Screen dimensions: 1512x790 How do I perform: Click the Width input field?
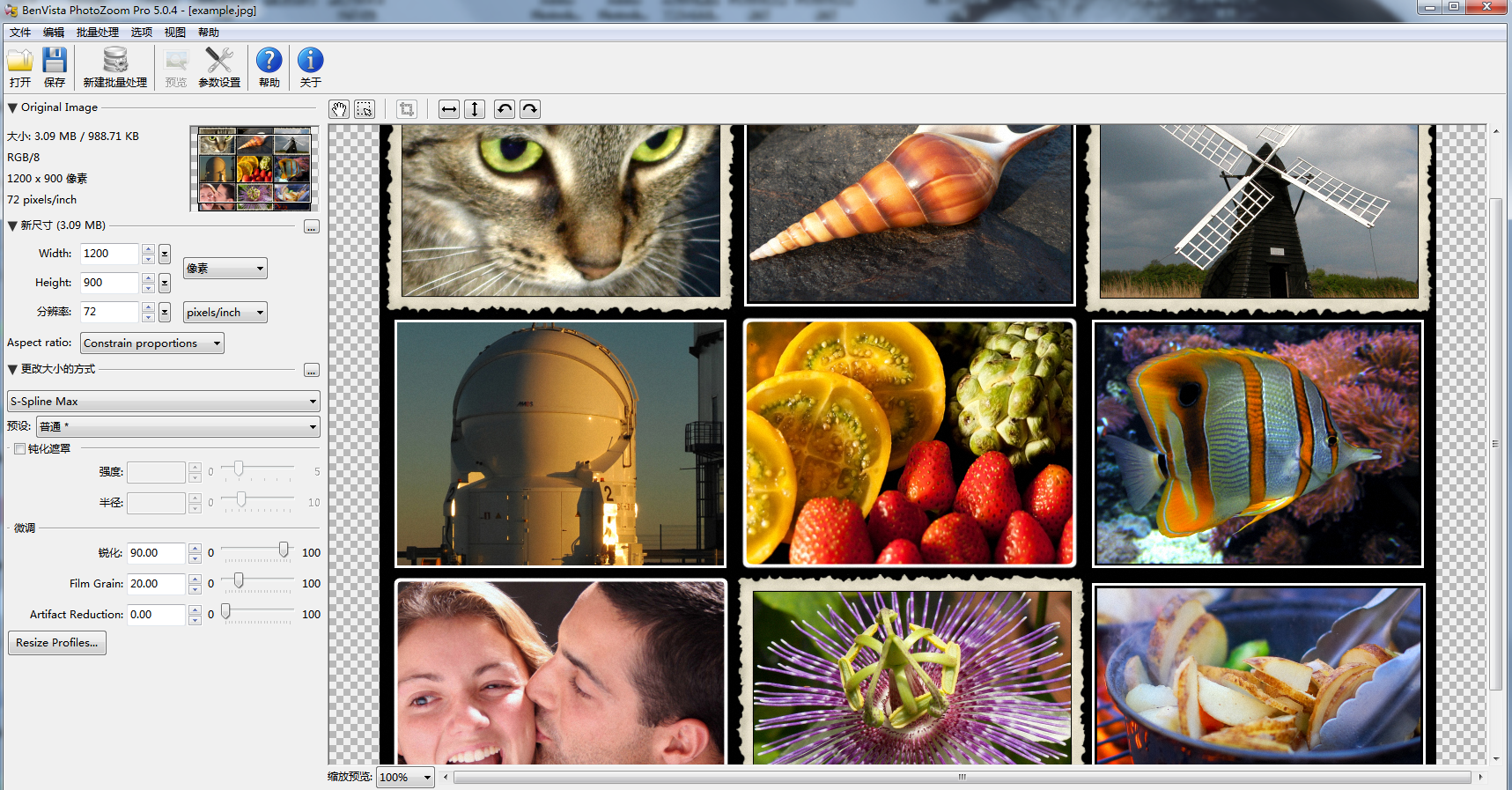(x=109, y=255)
